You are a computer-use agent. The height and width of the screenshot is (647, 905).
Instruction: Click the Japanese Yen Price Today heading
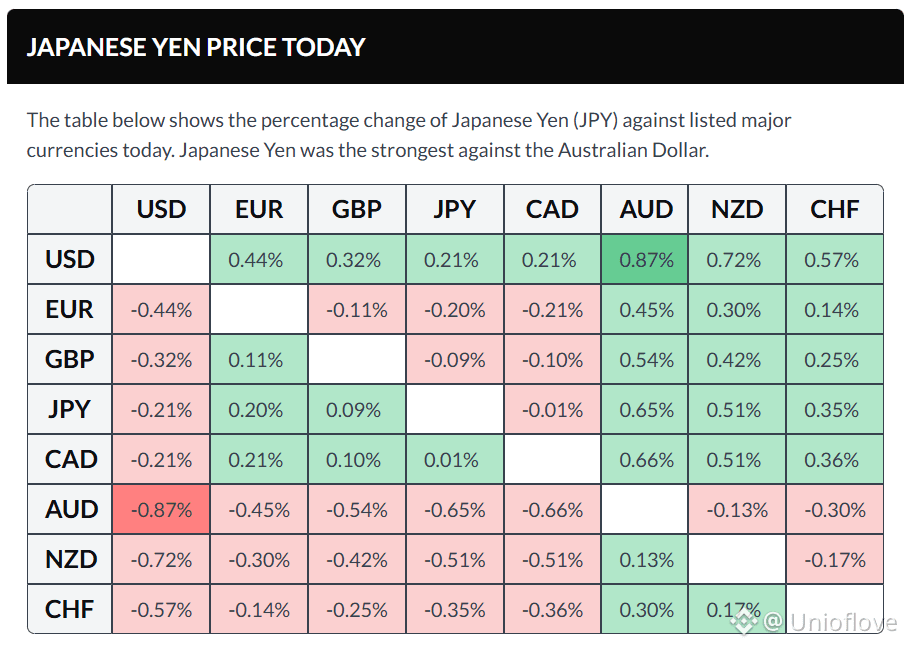(196, 47)
